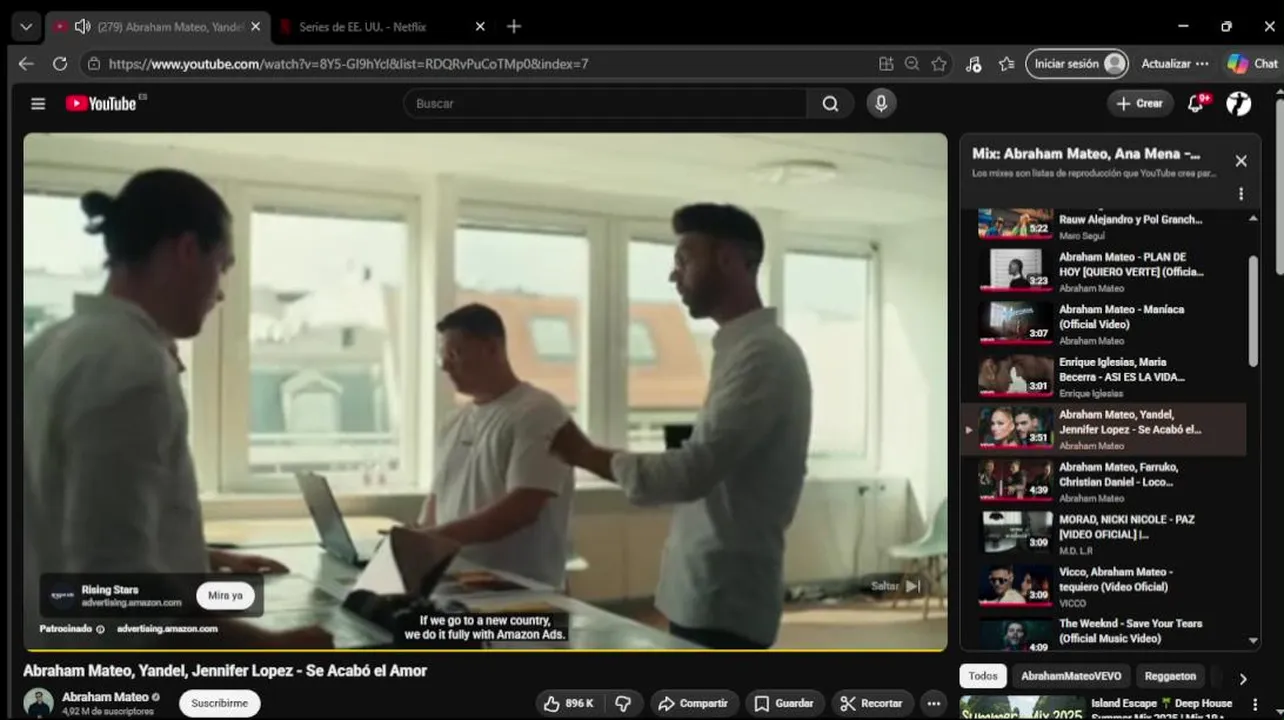
Task: Close the Netflix tab
Action: click(x=480, y=27)
